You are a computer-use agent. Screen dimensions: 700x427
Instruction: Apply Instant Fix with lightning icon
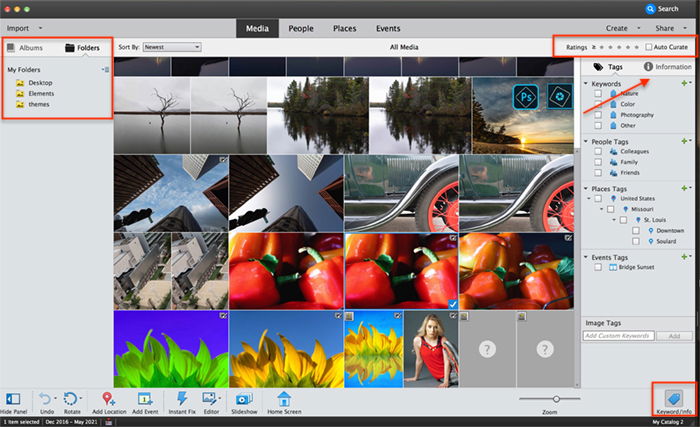pos(182,398)
